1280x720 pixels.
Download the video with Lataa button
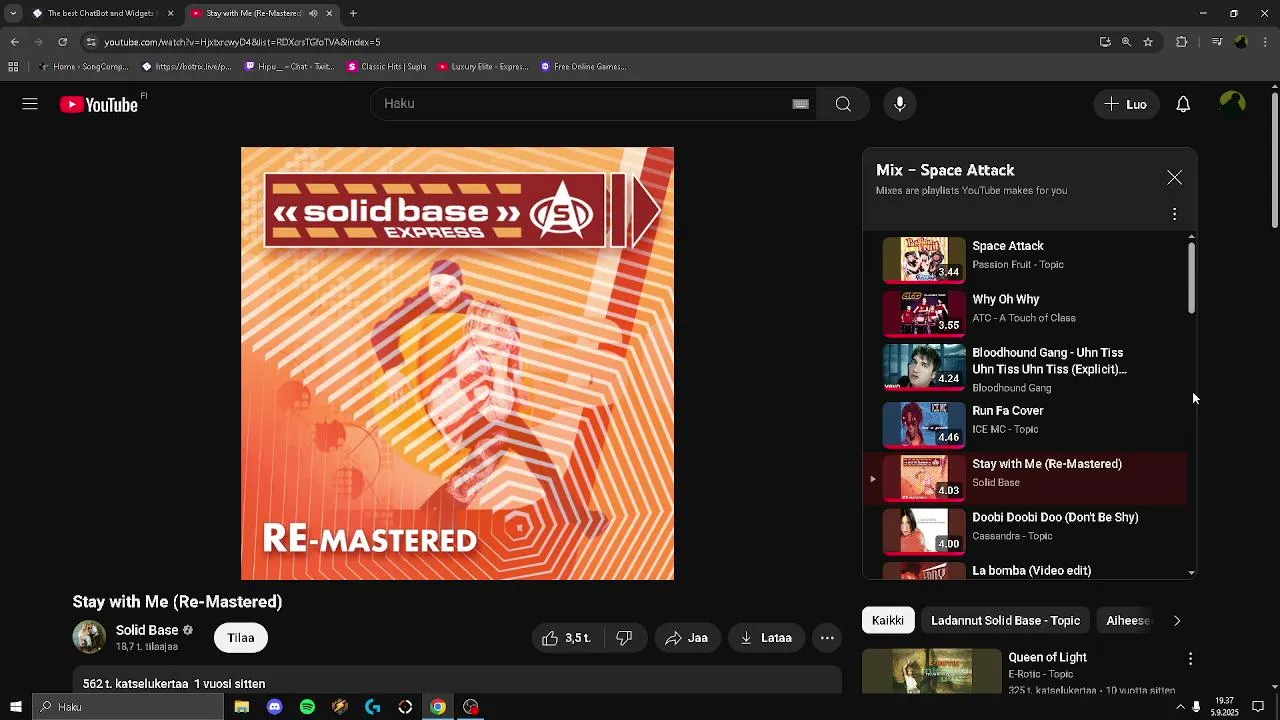coord(766,638)
